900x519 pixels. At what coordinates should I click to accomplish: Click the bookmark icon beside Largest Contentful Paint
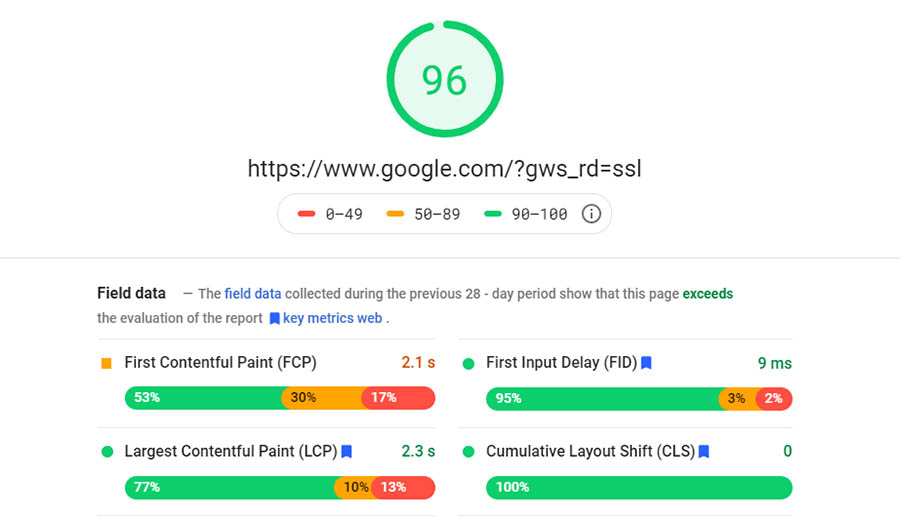click(x=347, y=452)
